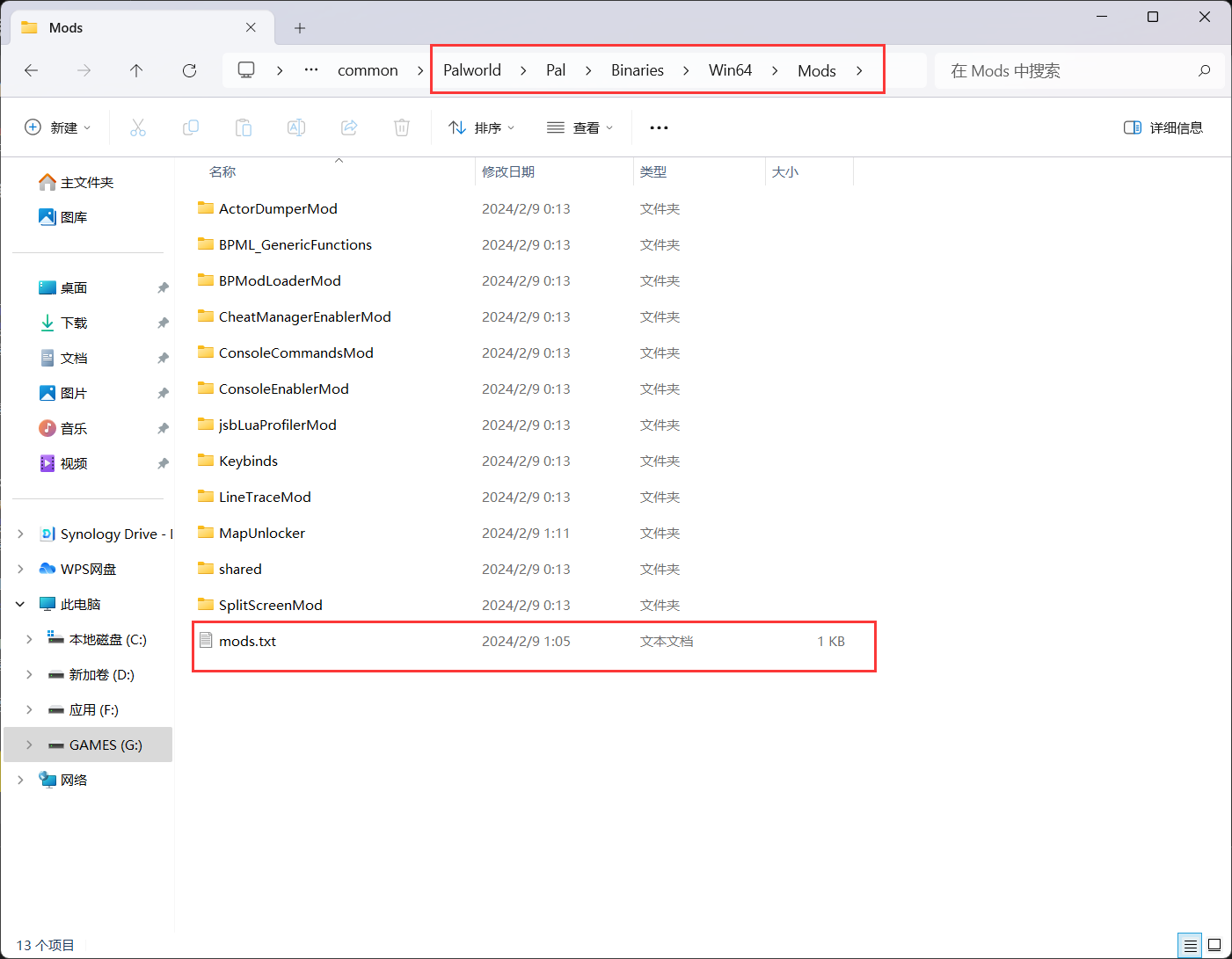
Task: Click the Delete trash icon
Action: [402, 127]
